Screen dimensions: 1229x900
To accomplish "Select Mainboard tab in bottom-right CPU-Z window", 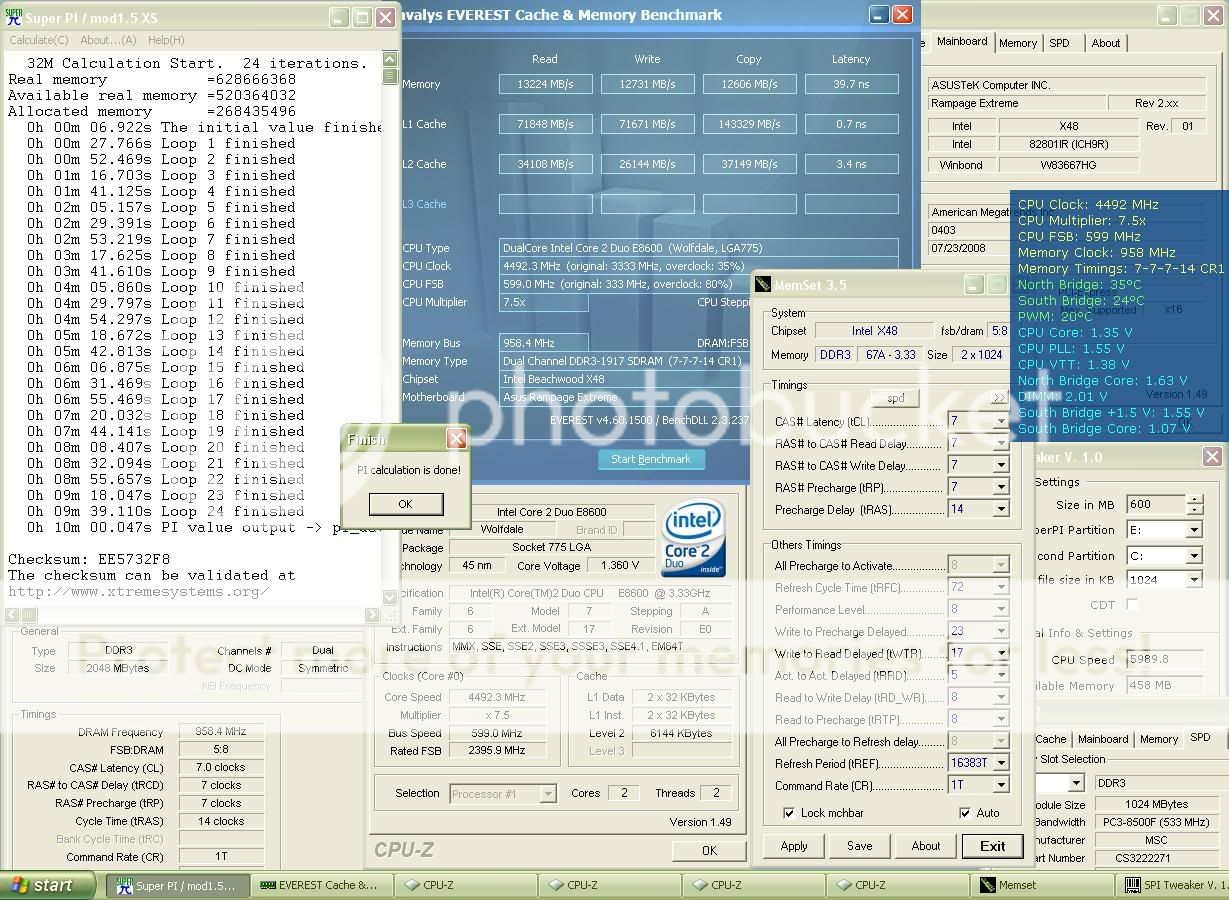I will point(1103,740).
